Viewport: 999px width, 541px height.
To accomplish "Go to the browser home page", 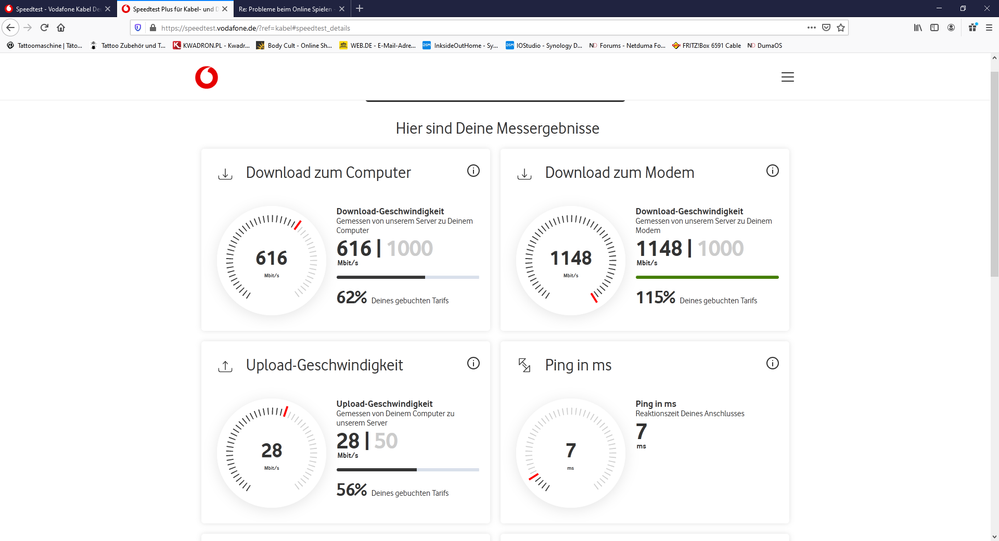I will pyautogui.click(x=61, y=28).
